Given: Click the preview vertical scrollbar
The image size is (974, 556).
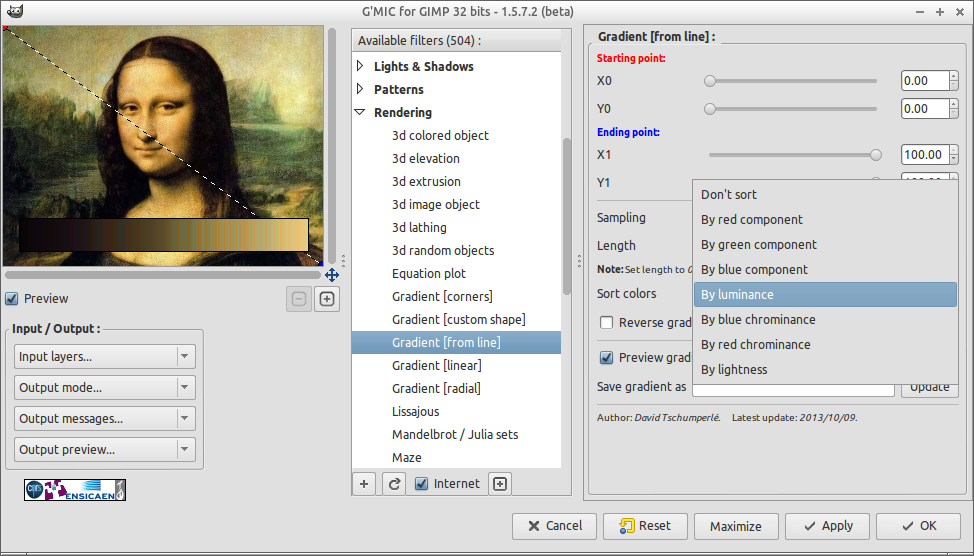Looking at the screenshot, I should tap(332, 146).
